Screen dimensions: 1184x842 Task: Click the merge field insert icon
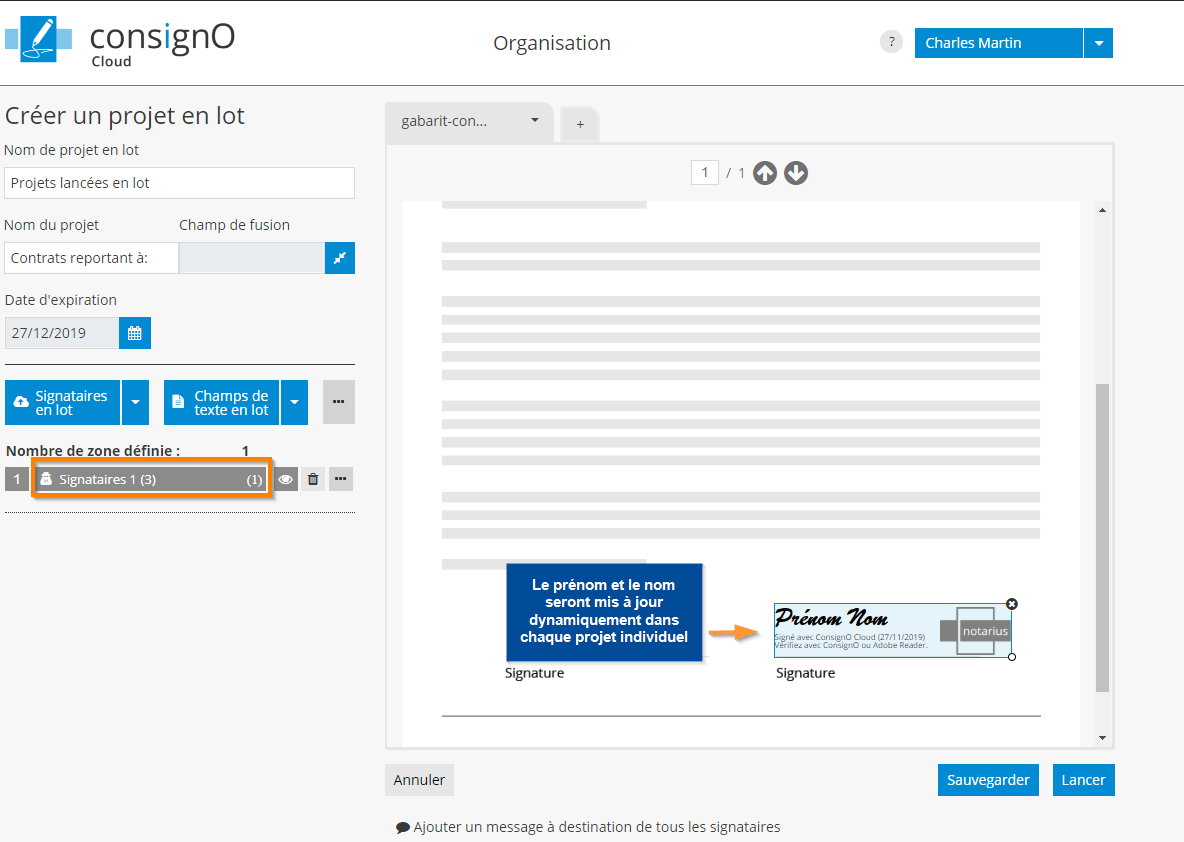pos(340,258)
